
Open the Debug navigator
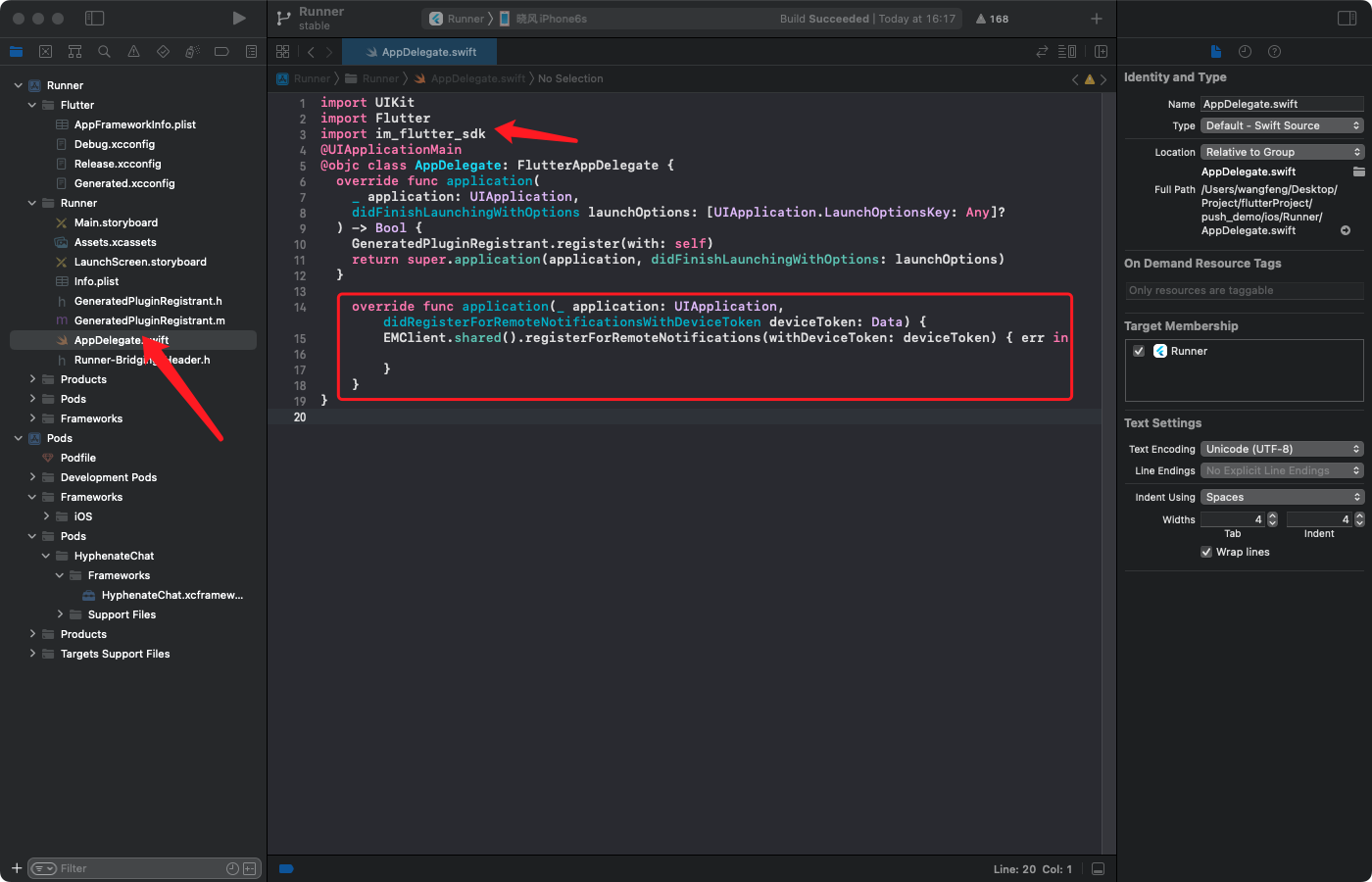pos(192,52)
